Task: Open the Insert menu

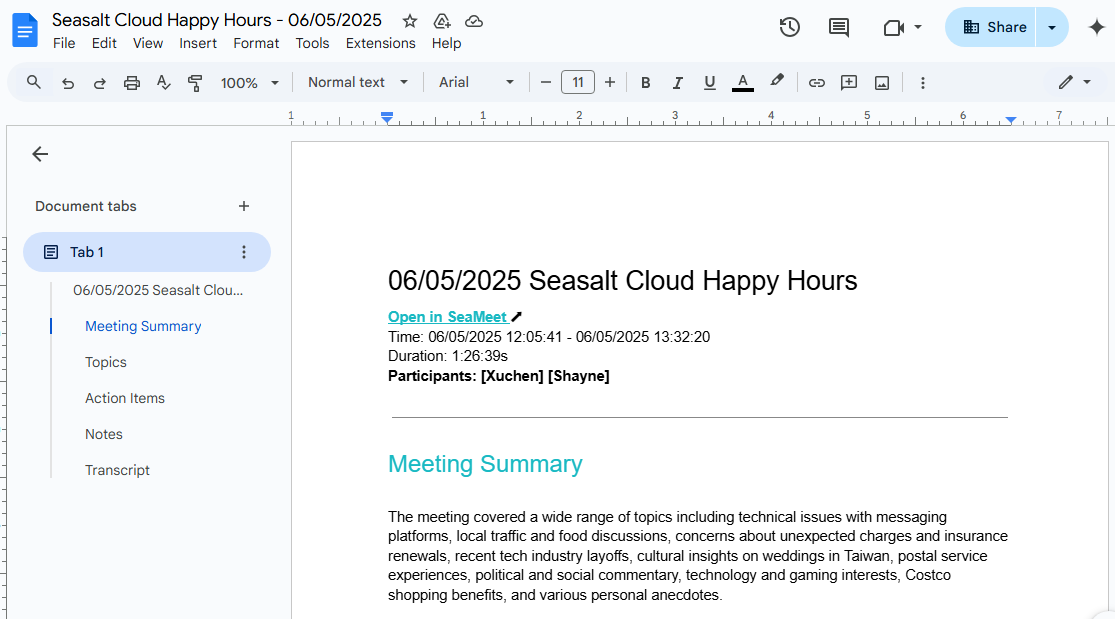Action: 198,43
